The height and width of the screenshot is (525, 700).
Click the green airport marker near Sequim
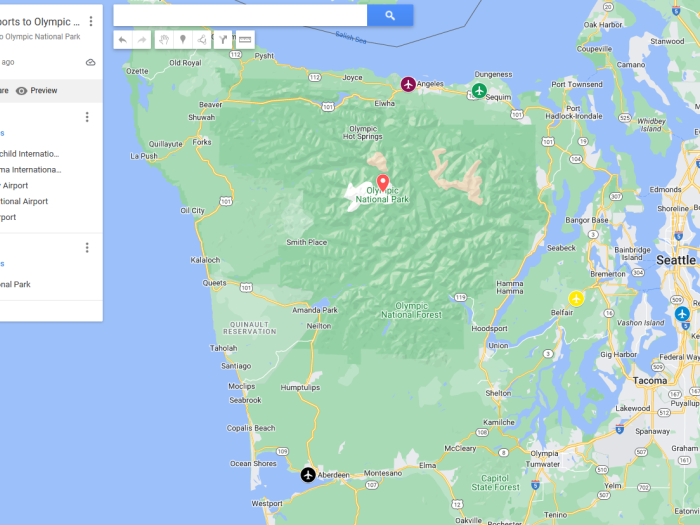479,91
